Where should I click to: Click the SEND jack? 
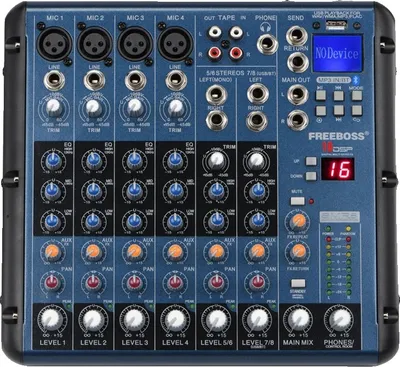(x=296, y=35)
